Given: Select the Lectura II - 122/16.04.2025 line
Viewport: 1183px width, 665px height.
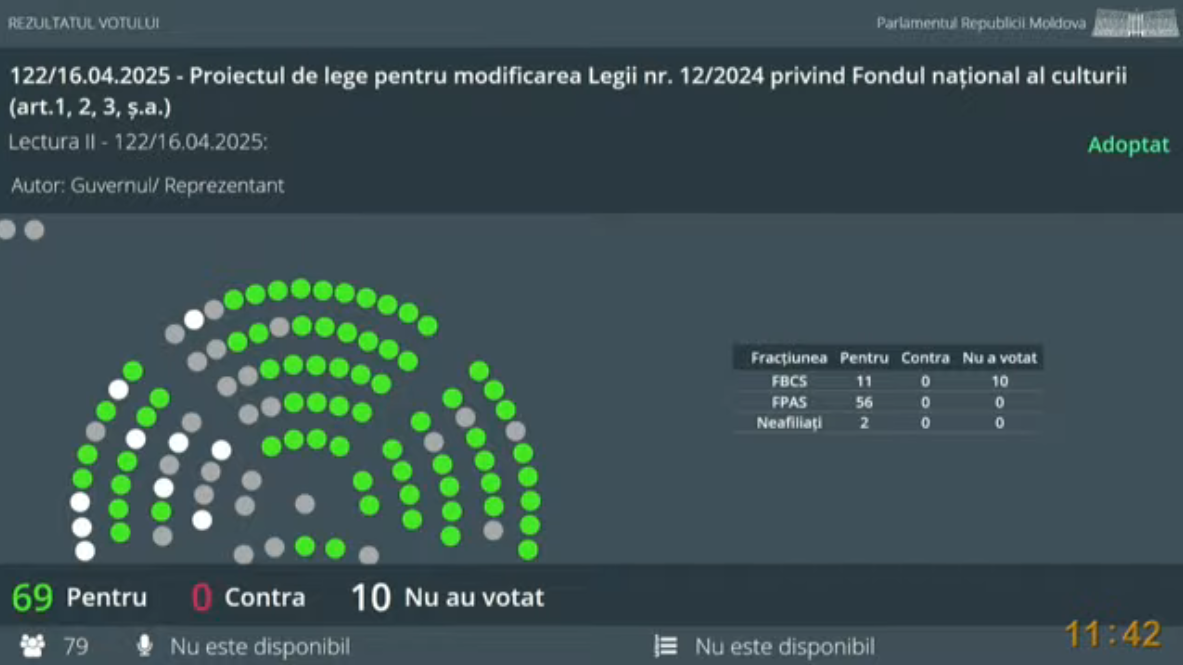Looking at the screenshot, I should (138, 142).
